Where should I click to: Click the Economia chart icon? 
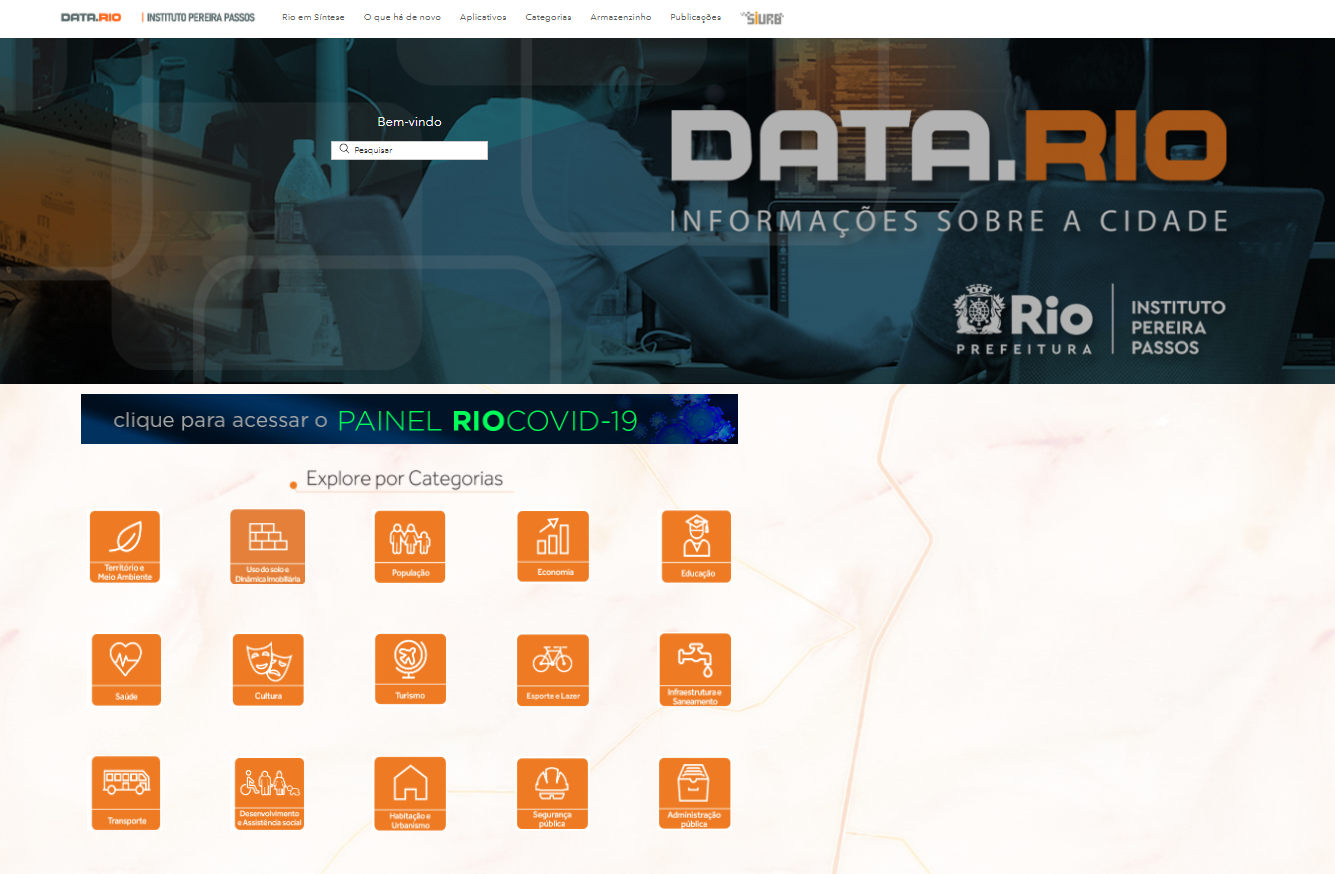(x=553, y=545)
